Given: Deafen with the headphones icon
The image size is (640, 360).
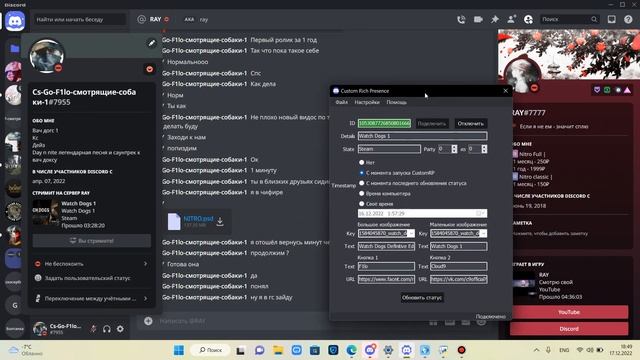Looking at the screenshot, I should coord(107,329).
